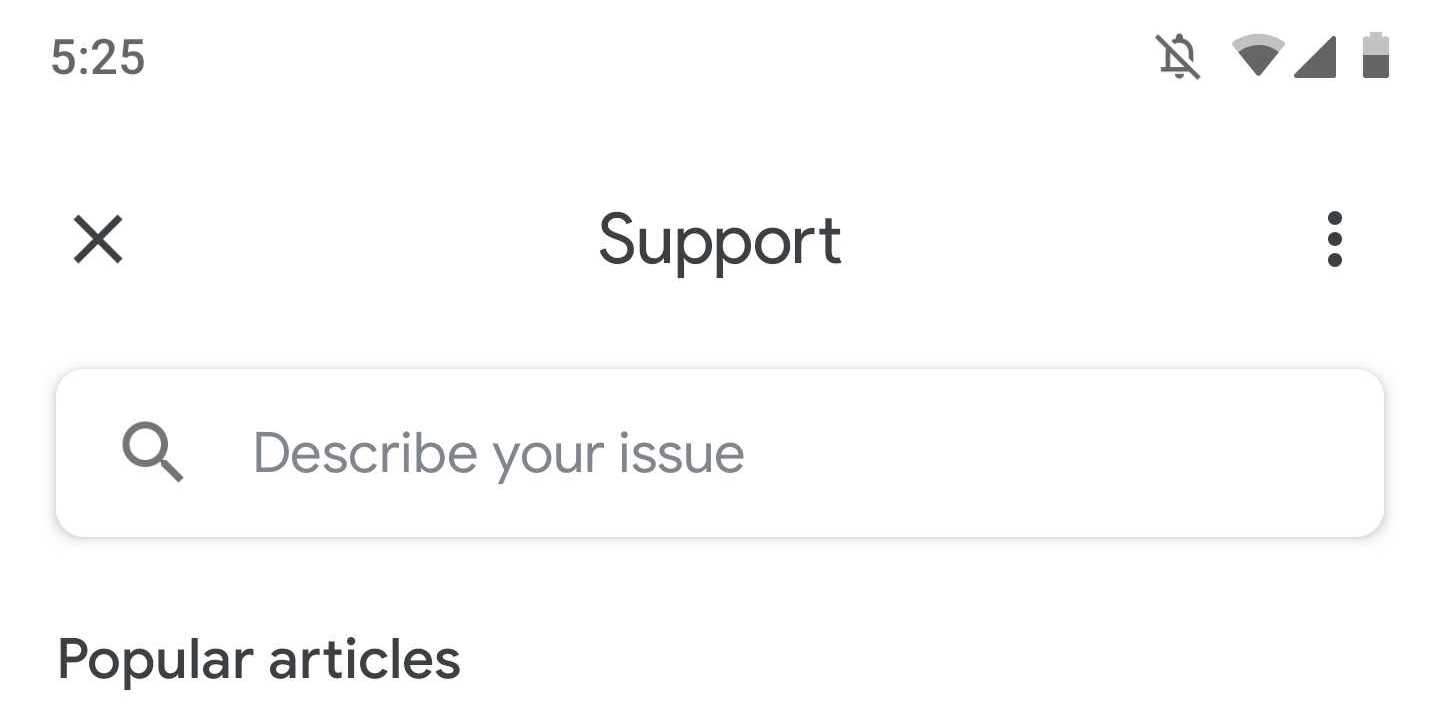Screen dimensions: 1440x720
Task: Tap the Wi-Fi status icon
Action: 1258,56
